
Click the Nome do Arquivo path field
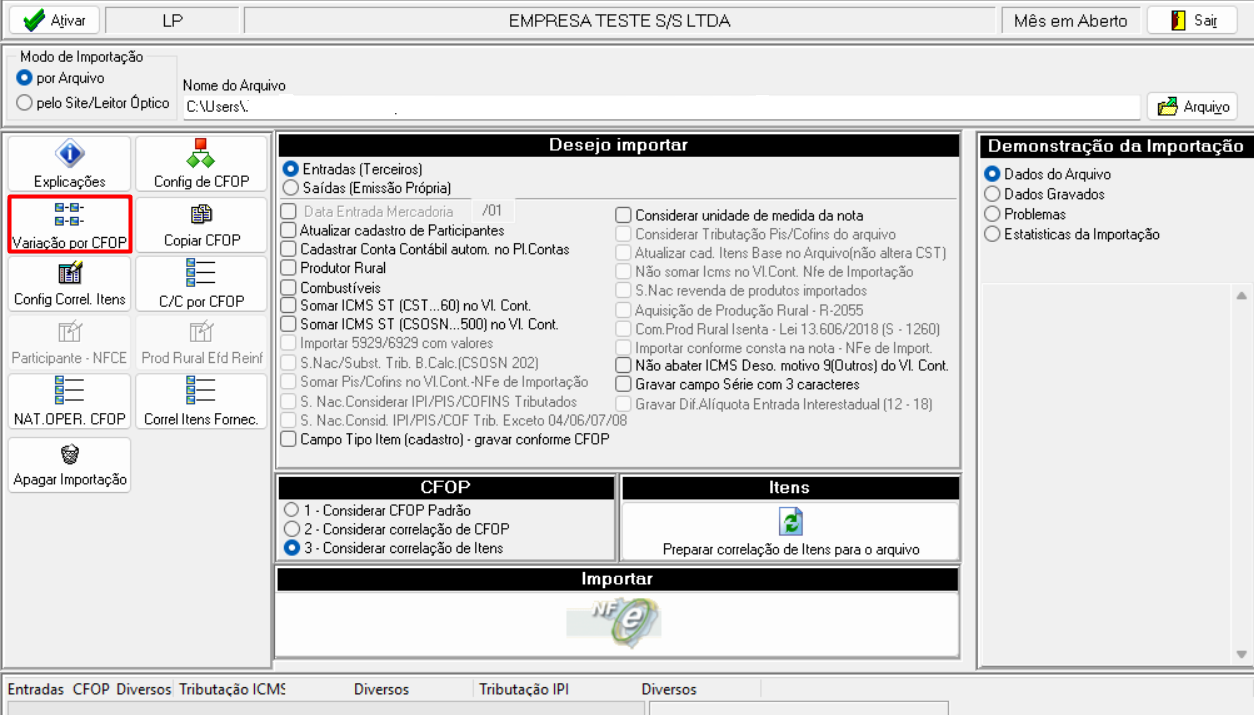[x=661, y=106]
